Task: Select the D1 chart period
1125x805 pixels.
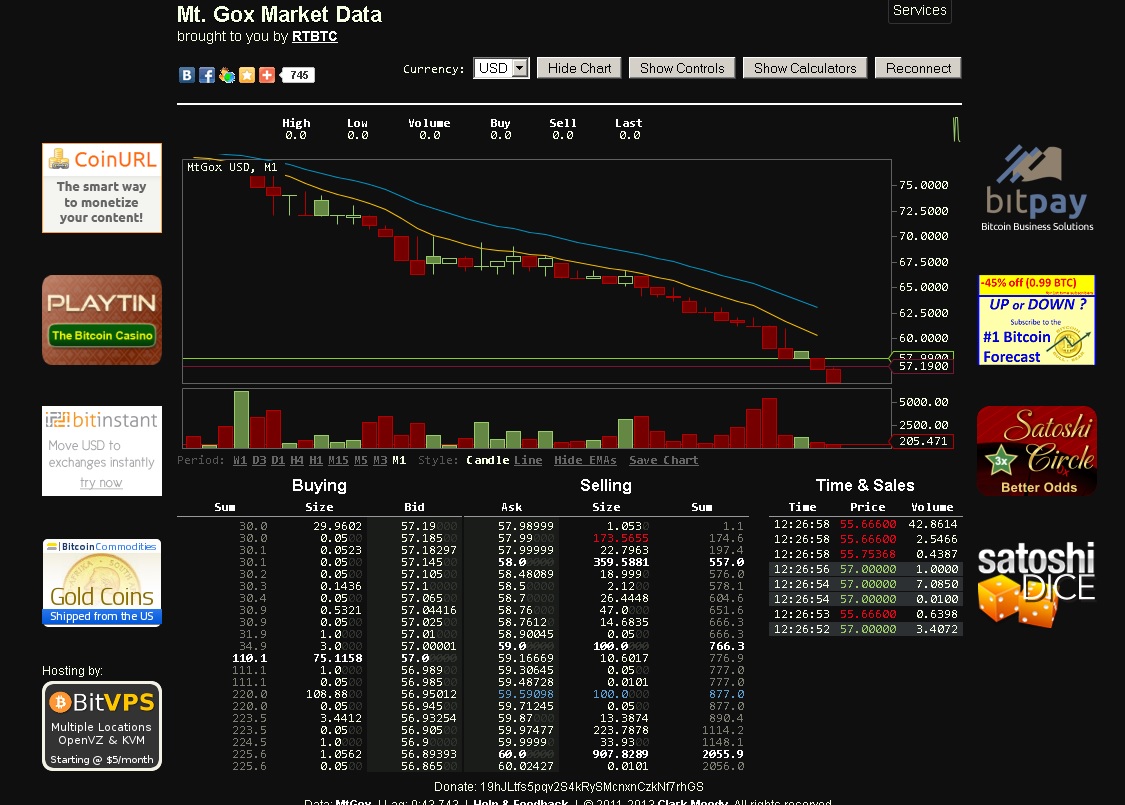Action: (278, 461)
